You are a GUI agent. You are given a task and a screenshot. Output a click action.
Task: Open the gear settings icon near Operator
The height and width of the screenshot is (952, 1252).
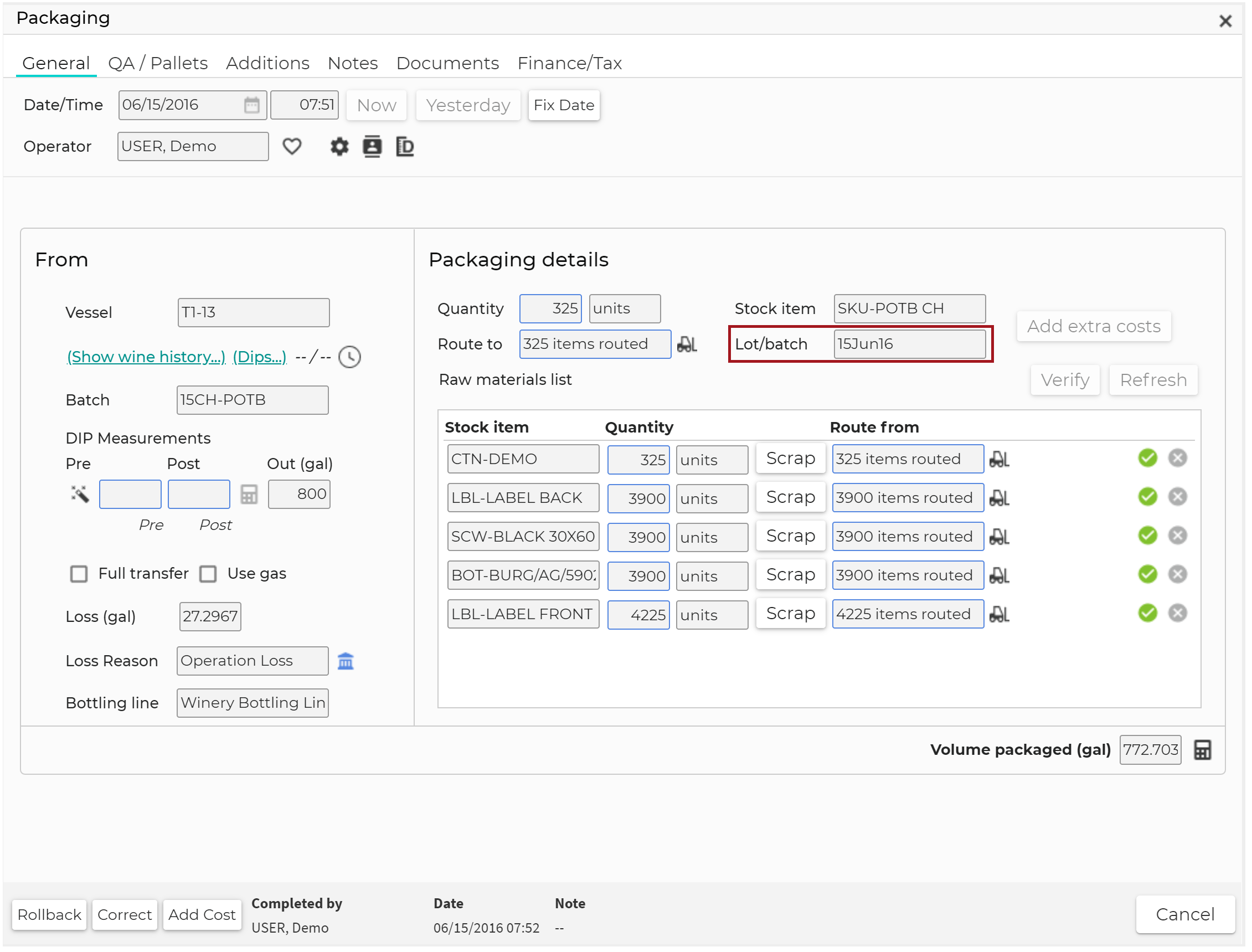(x=340, y=147)
